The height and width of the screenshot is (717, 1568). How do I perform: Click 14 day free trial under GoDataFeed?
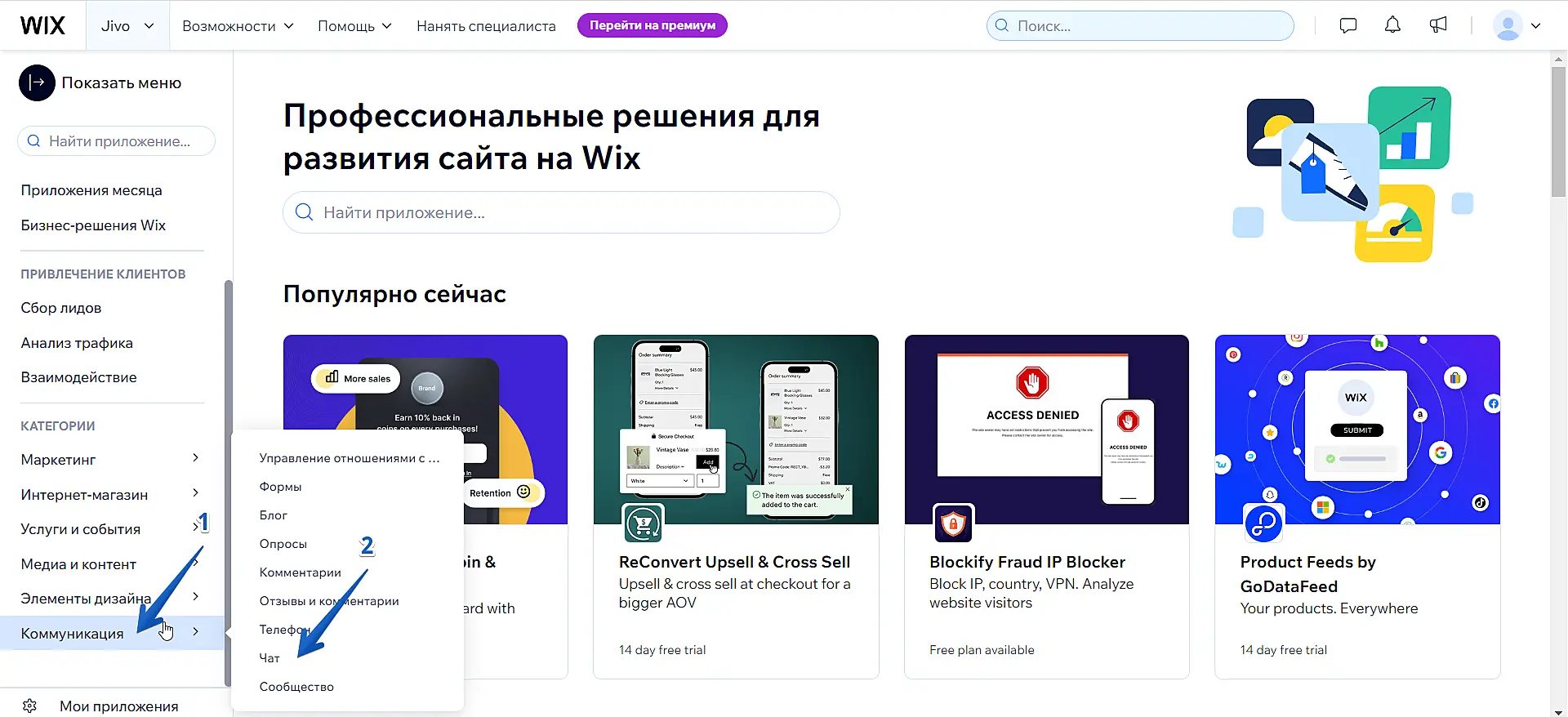[1284, 650]
